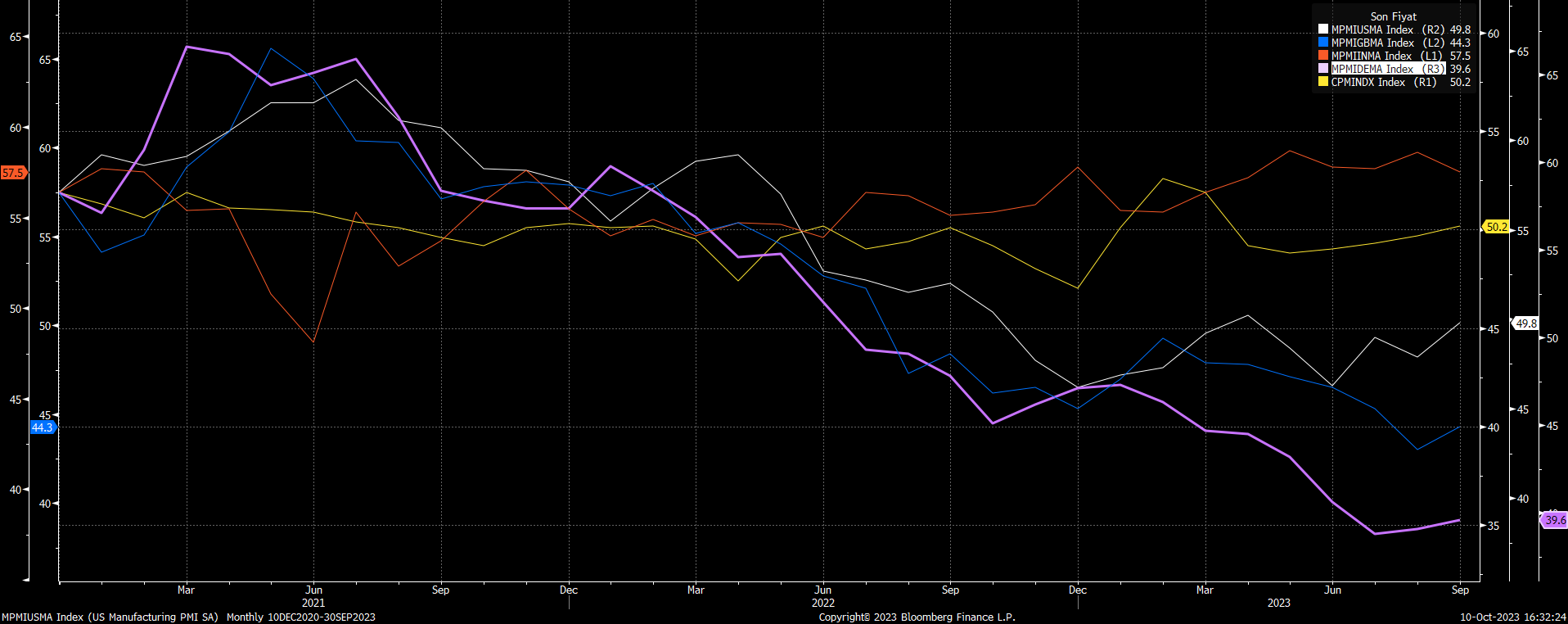This screenshot has width=1568, height=624.
Task: Click the purple MPMIDEMA legend color swatch
Action: tap(1323, 69)
